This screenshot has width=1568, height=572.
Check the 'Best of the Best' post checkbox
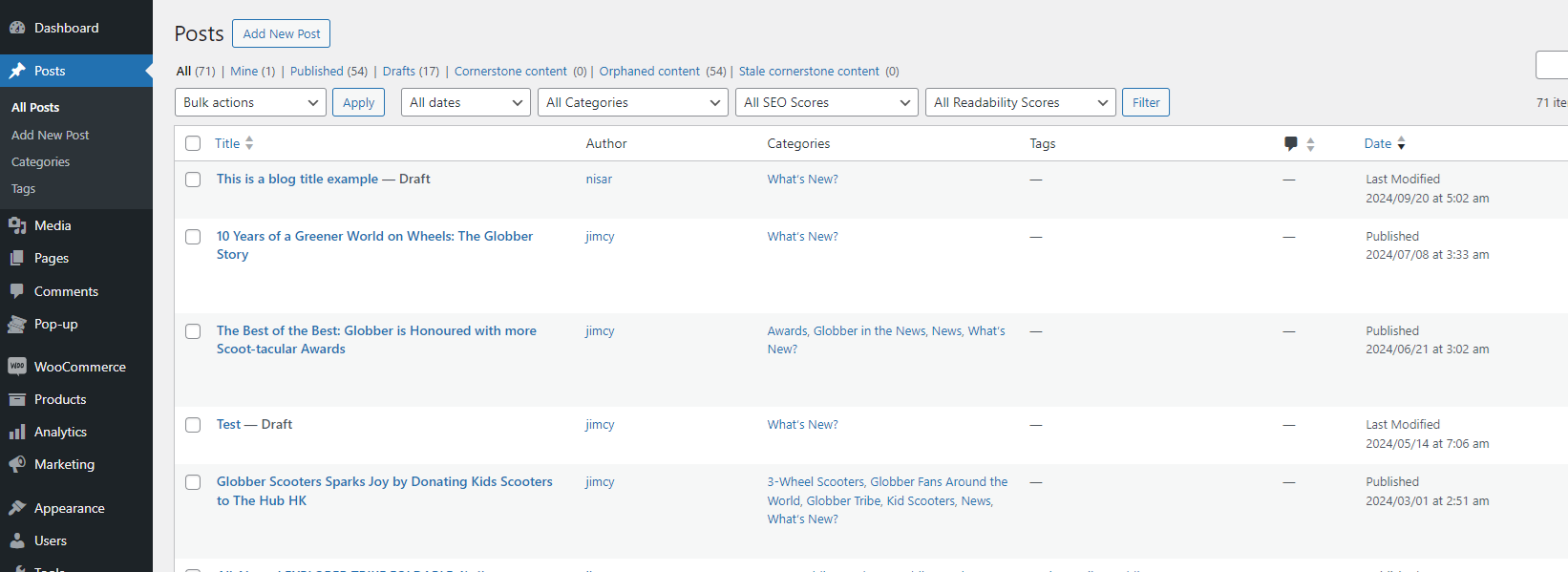[193, 331]
